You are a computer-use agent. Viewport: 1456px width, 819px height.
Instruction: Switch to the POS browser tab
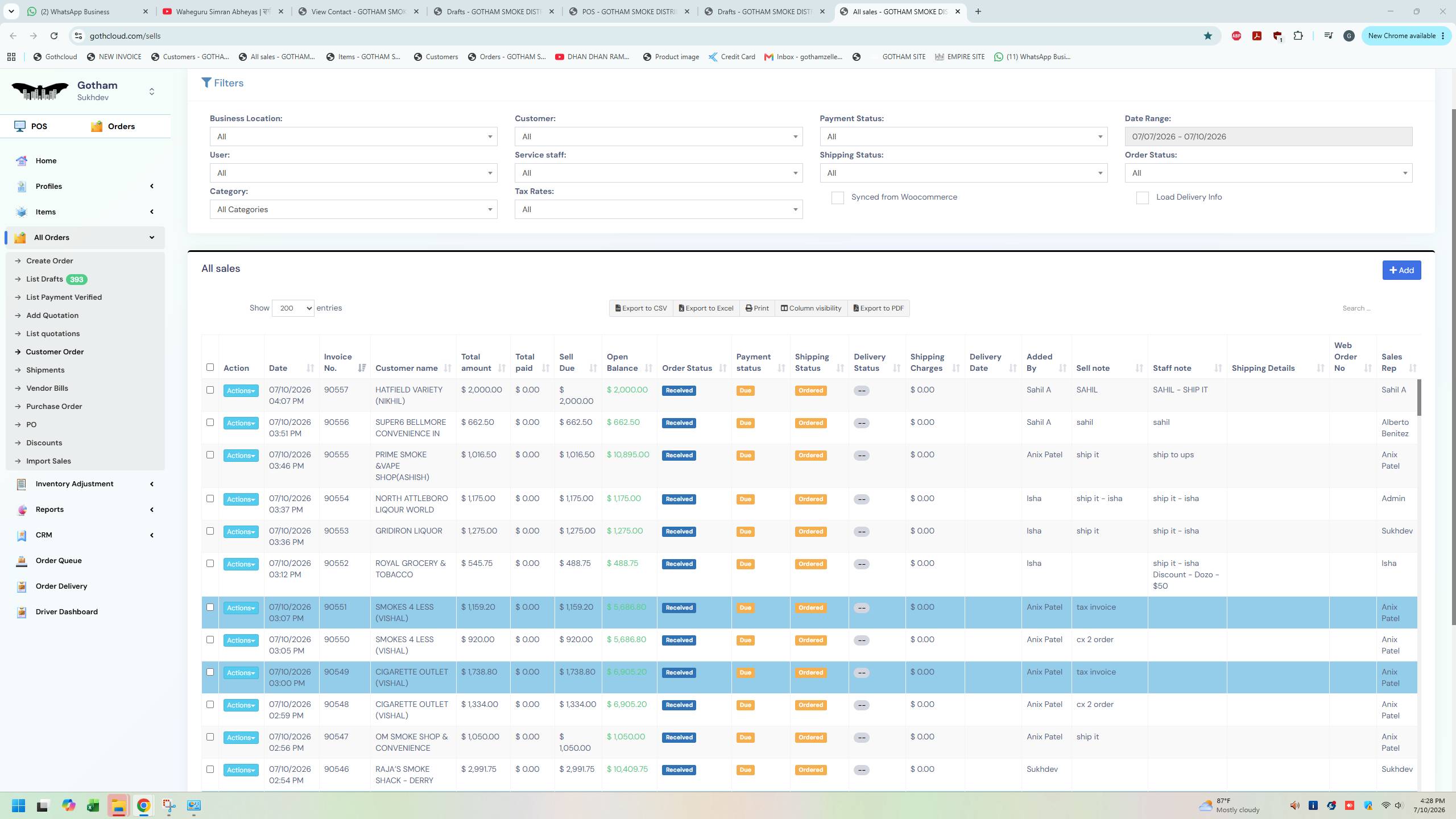coord(630,11)
